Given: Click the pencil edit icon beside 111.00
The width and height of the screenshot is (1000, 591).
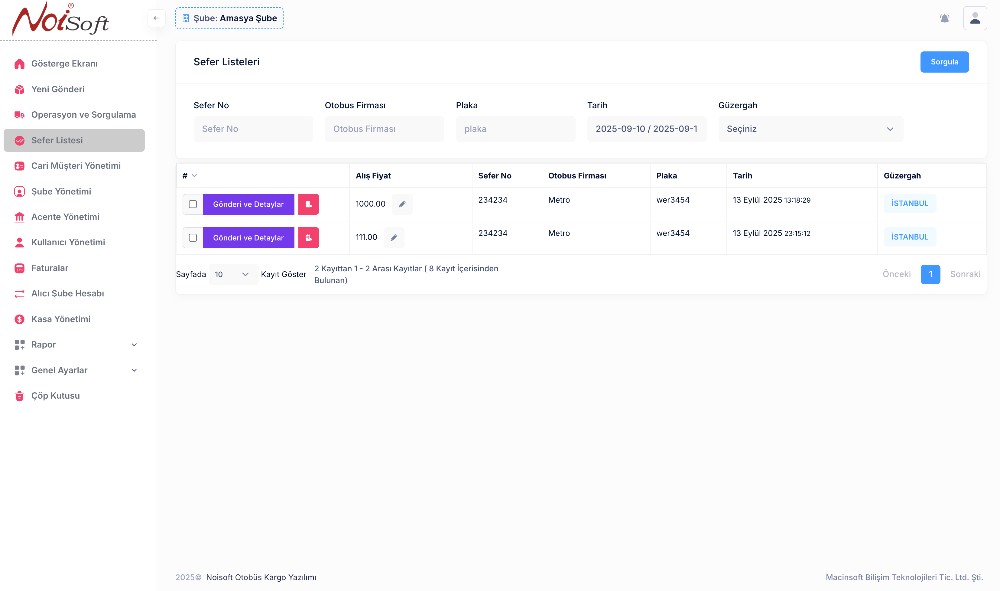Looking at the screenshot, I should point(394,238).
